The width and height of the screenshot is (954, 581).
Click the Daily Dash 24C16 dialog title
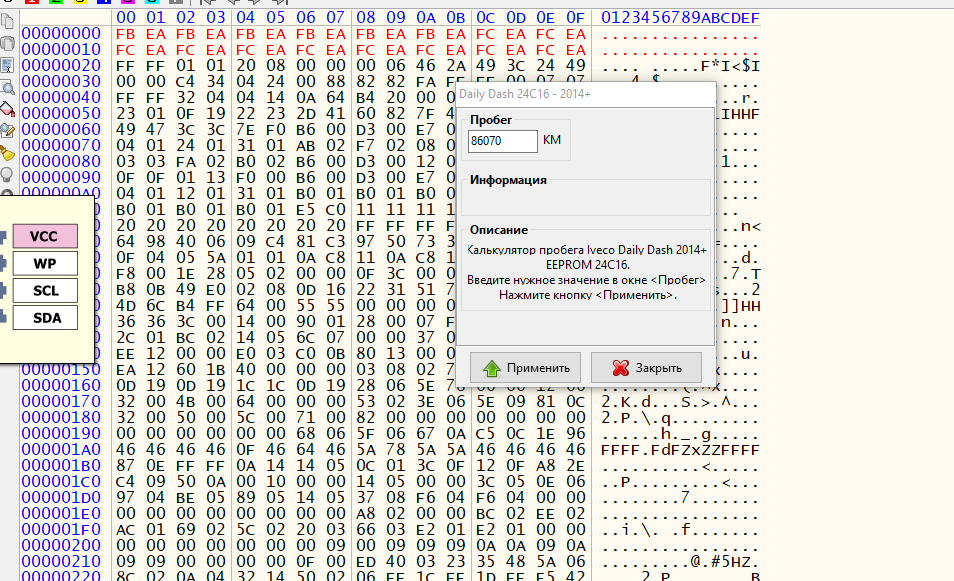[524, 94]
